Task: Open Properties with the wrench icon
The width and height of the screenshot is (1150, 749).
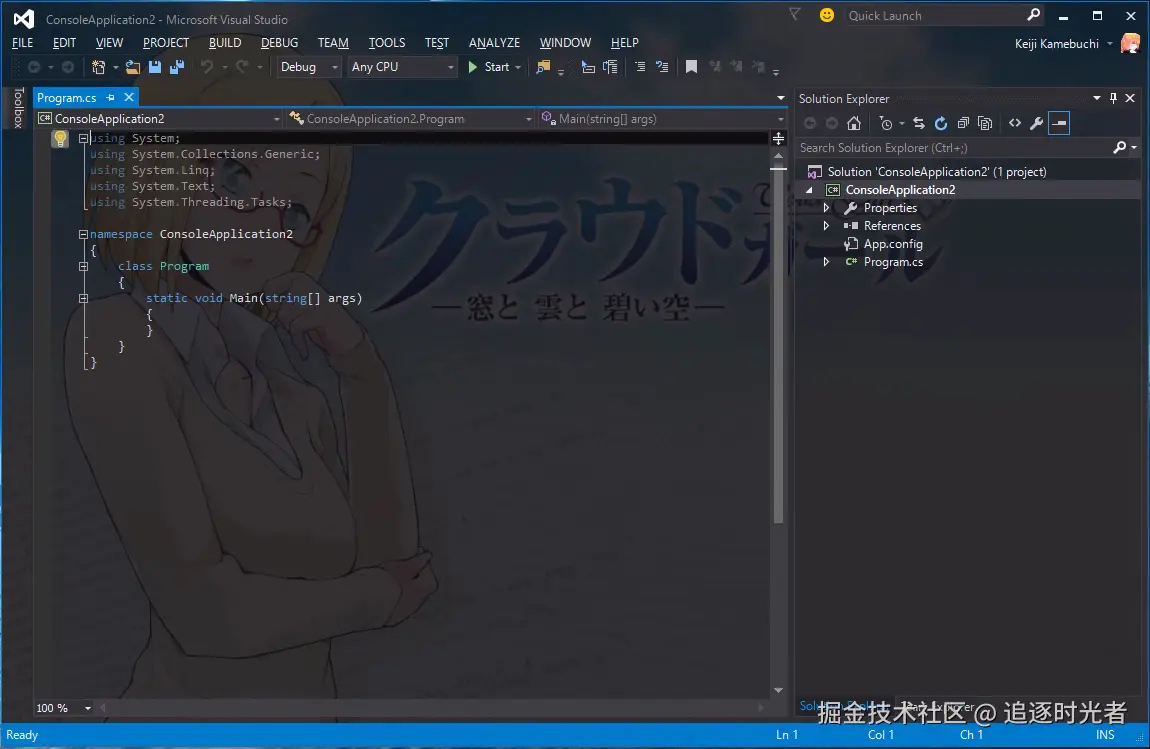Action: pos(1036,123)
